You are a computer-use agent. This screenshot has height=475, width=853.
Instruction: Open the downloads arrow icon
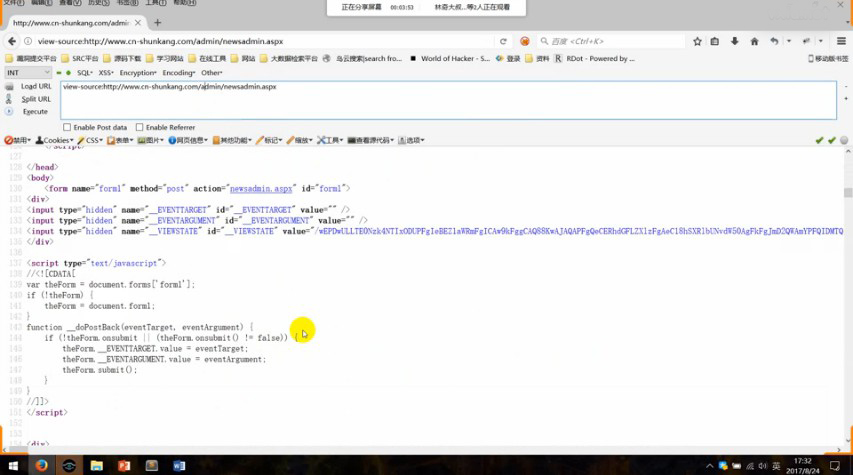[735, 41]
